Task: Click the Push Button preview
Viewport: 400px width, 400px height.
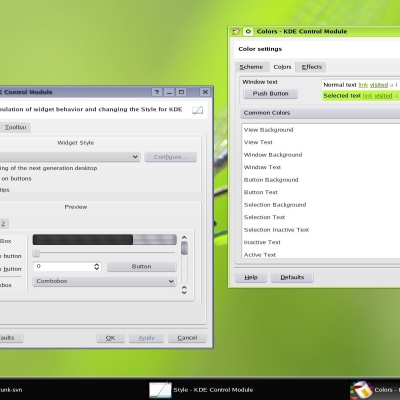Action: [270, 94]
